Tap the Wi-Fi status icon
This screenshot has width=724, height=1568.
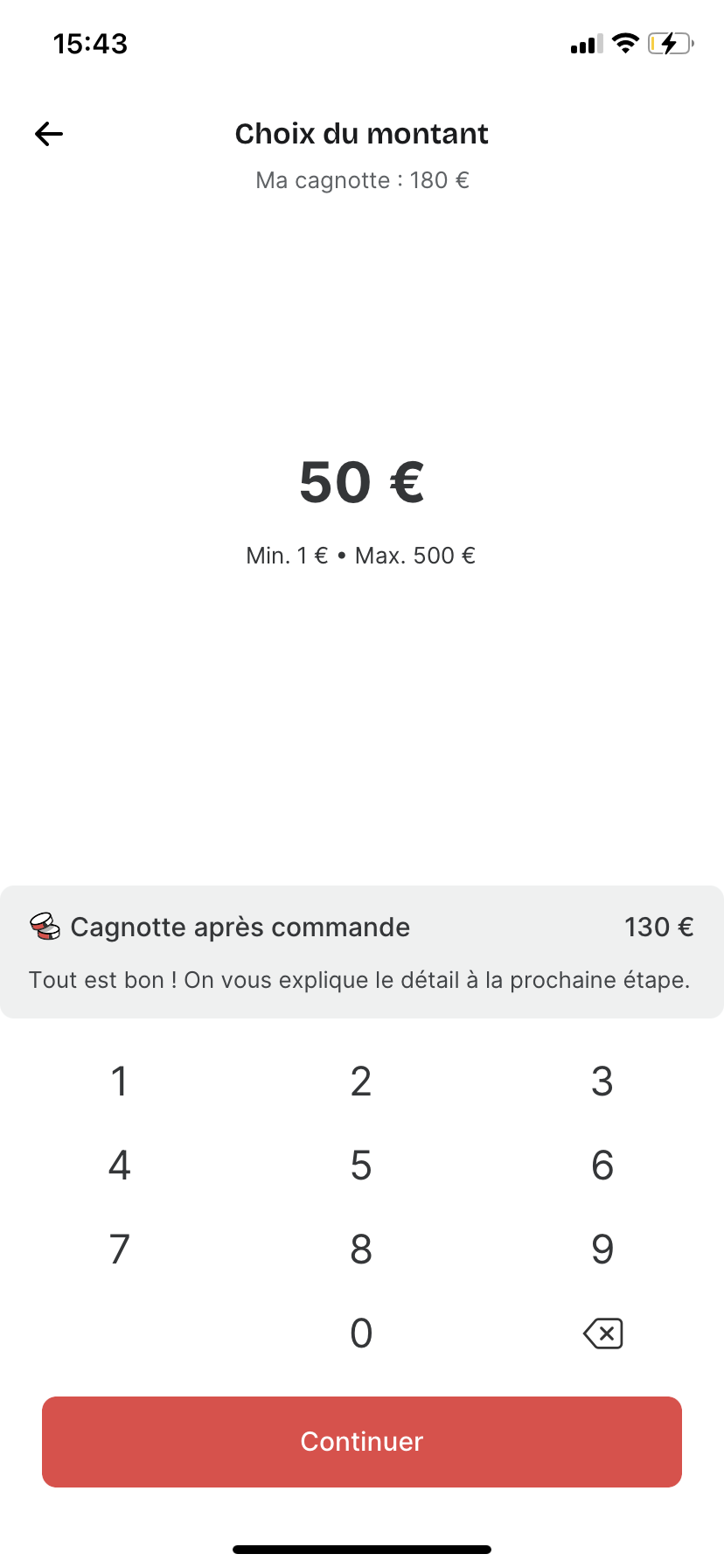[625, 43]
